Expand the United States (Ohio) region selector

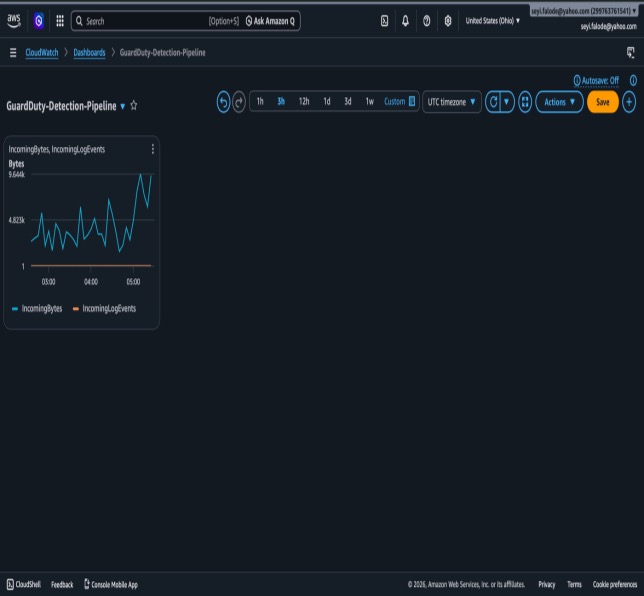[492, 21]
